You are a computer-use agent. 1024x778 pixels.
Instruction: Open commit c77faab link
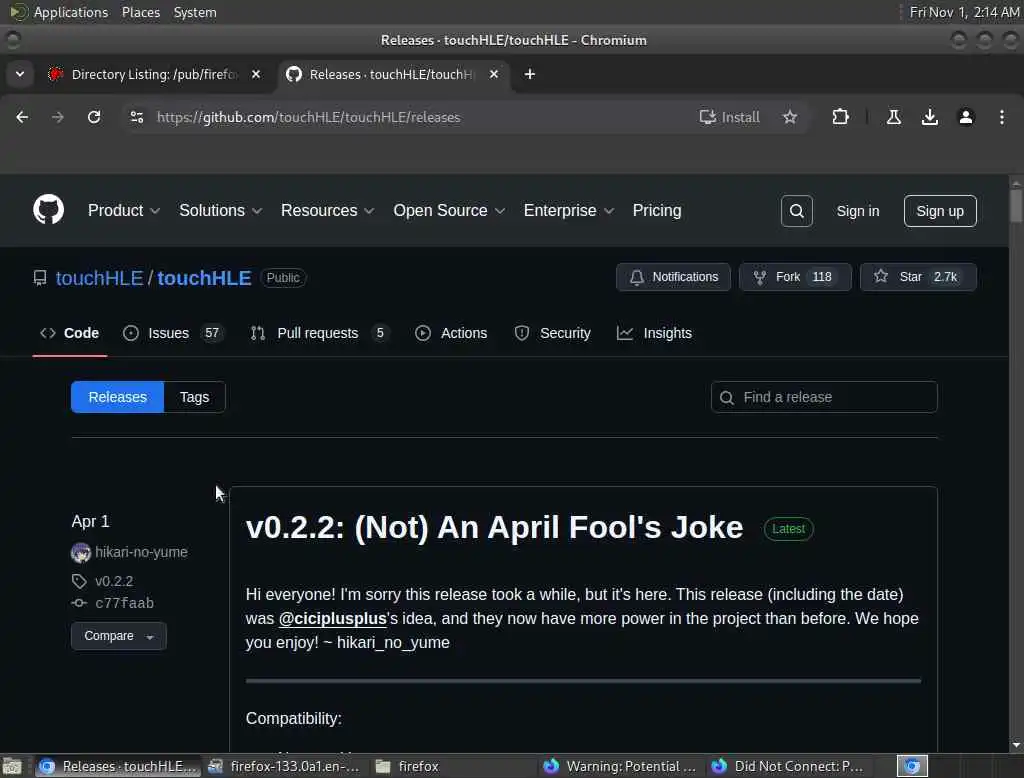tap(125, 603)
